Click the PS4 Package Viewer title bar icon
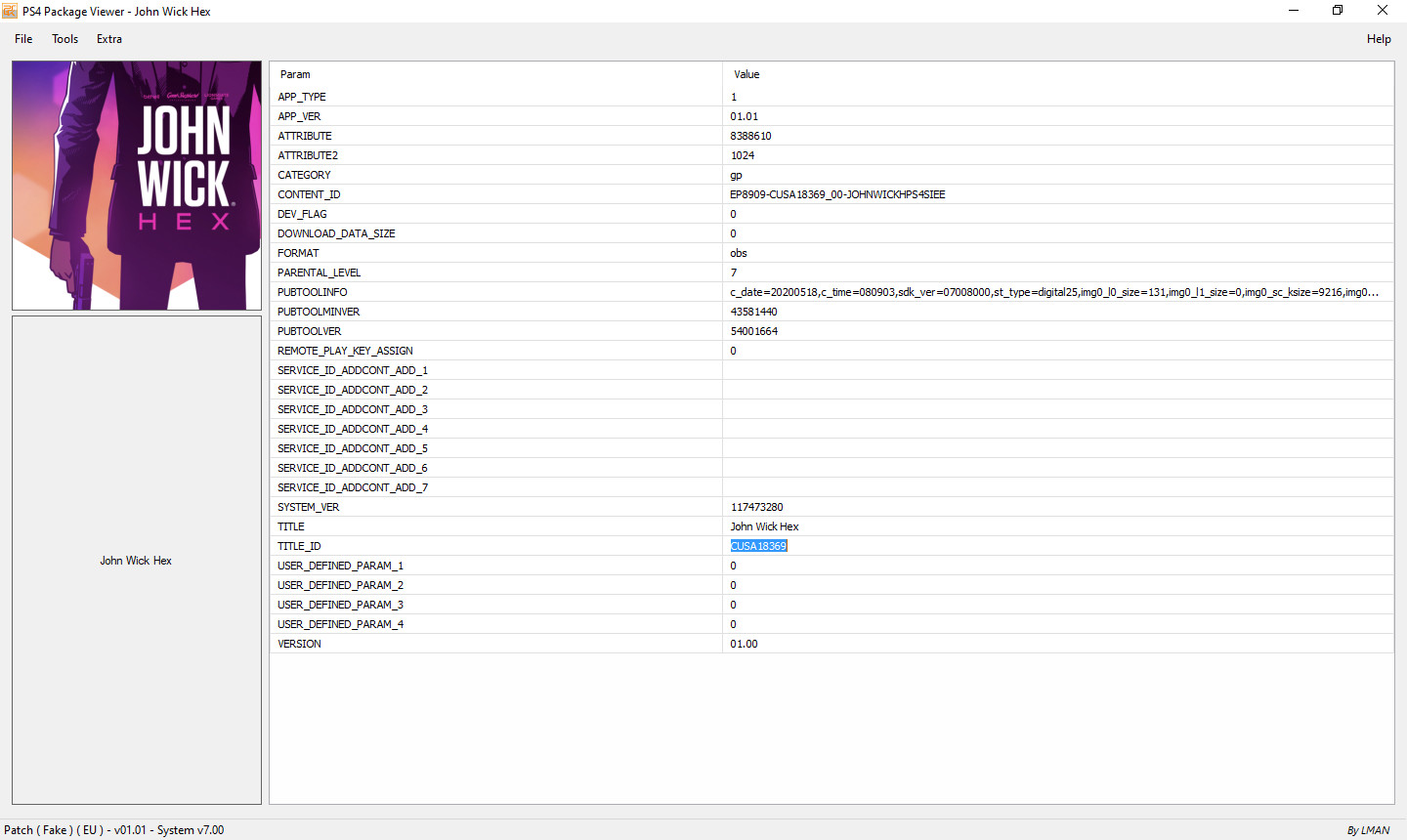Screen dimensions: 1407x840 (x=10, y=11)
